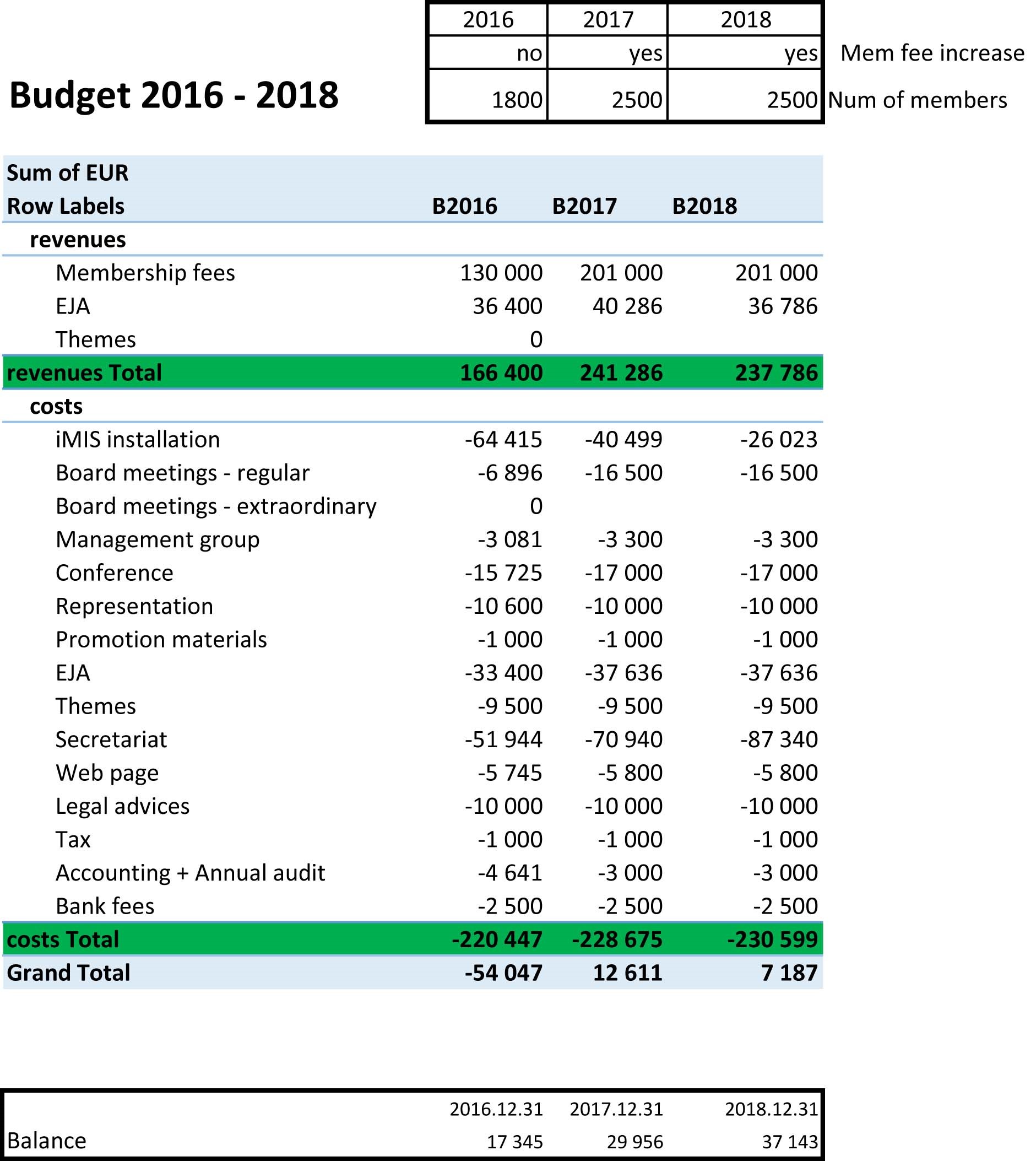Select the 17 345 balance value
This screenshot has width=1036, height=1161.
tap(514, 1142)
